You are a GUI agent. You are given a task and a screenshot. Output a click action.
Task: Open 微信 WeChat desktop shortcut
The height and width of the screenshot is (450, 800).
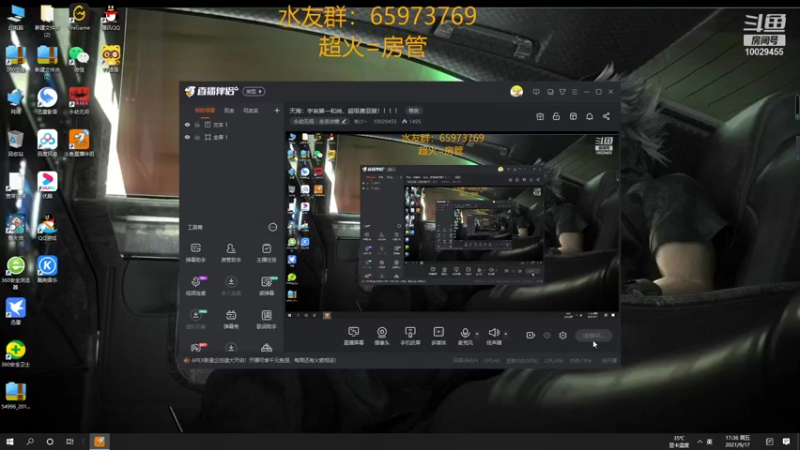[79, 59]
